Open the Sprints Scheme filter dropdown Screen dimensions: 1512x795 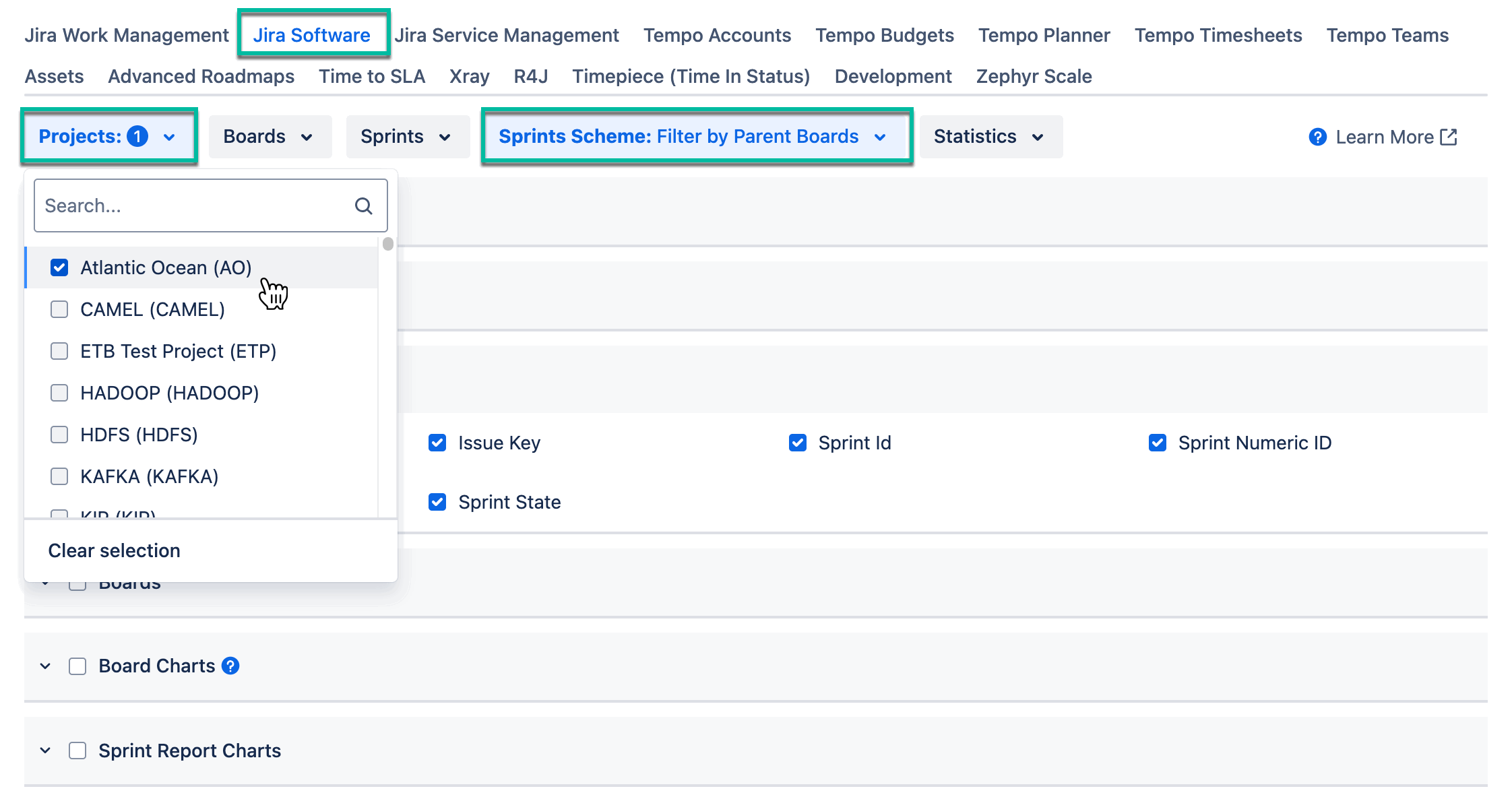[697, 136]
